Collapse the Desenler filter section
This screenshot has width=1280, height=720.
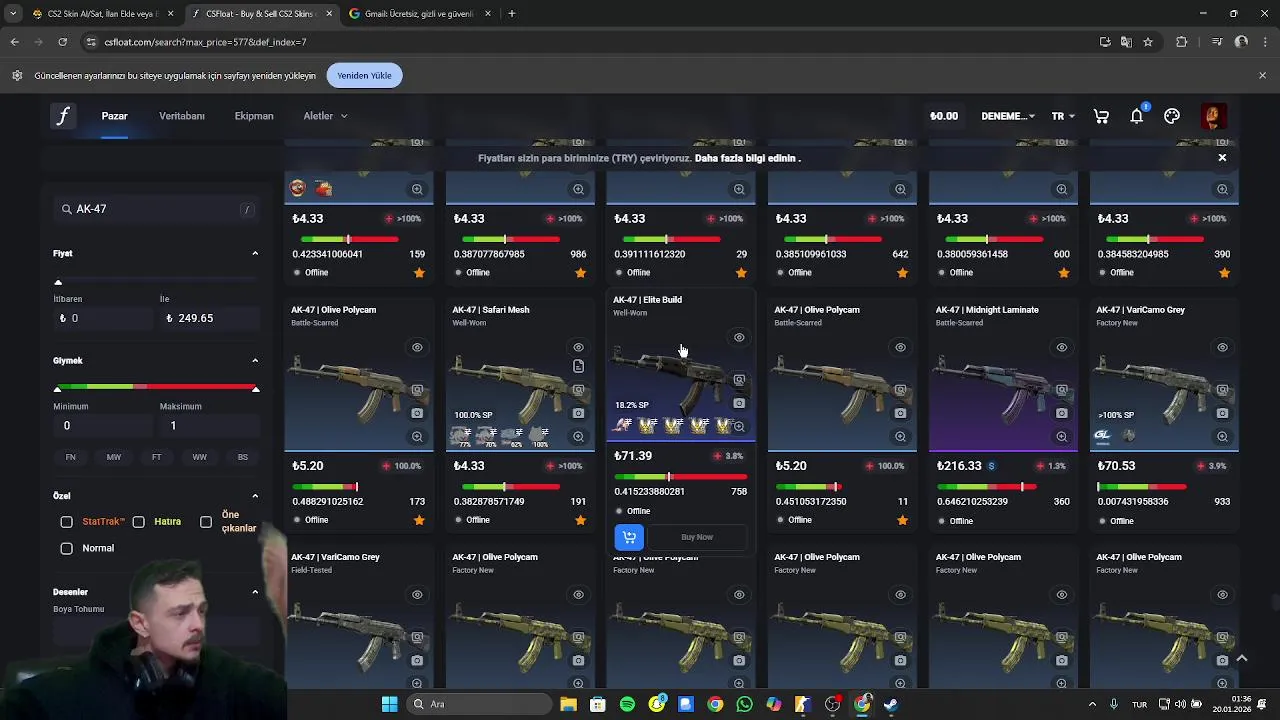255,592
